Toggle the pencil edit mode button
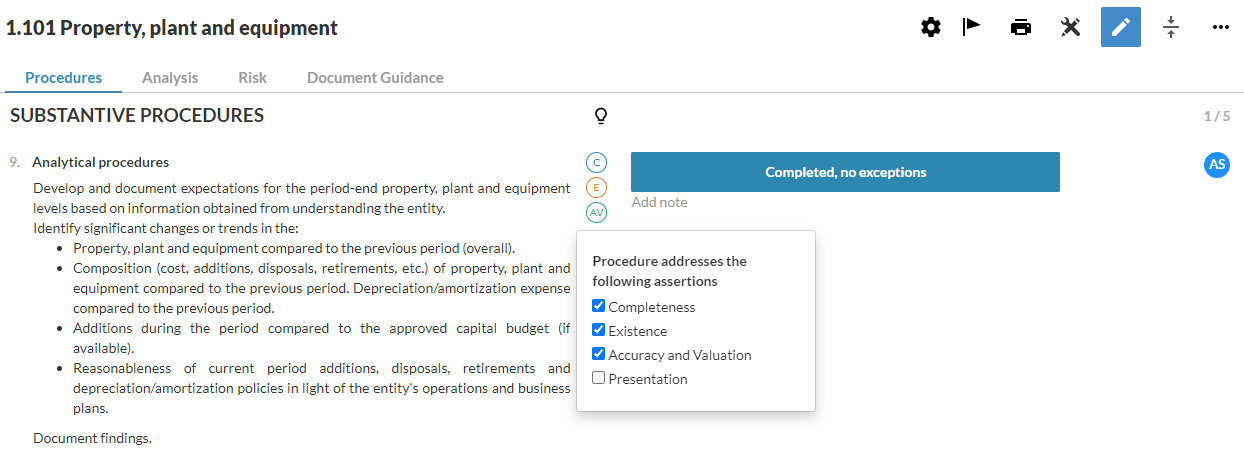1244x453 pixels. click(1120, 28)
